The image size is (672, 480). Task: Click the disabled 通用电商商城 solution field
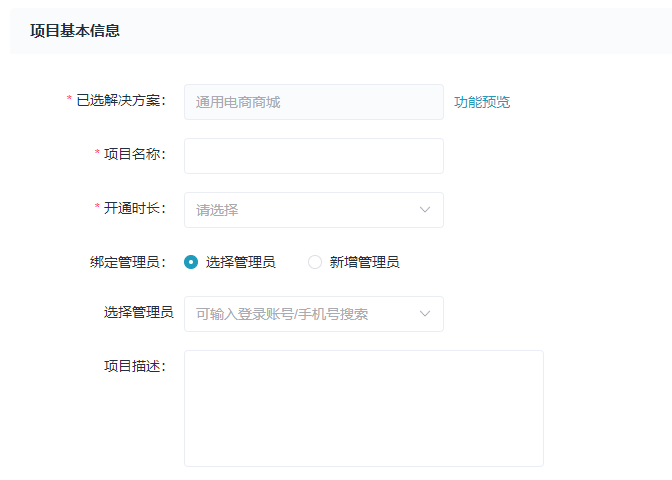(313, 102)
